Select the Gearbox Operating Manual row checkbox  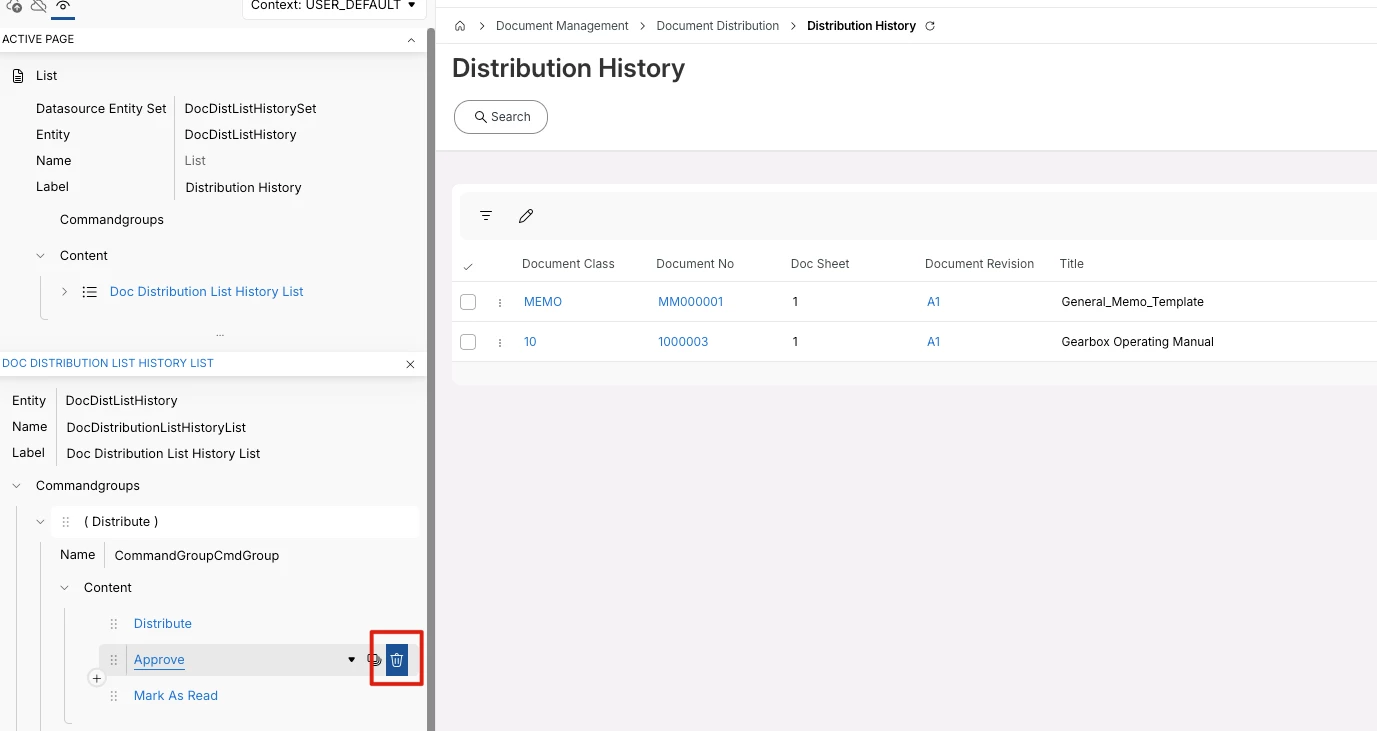click(468, 342)
